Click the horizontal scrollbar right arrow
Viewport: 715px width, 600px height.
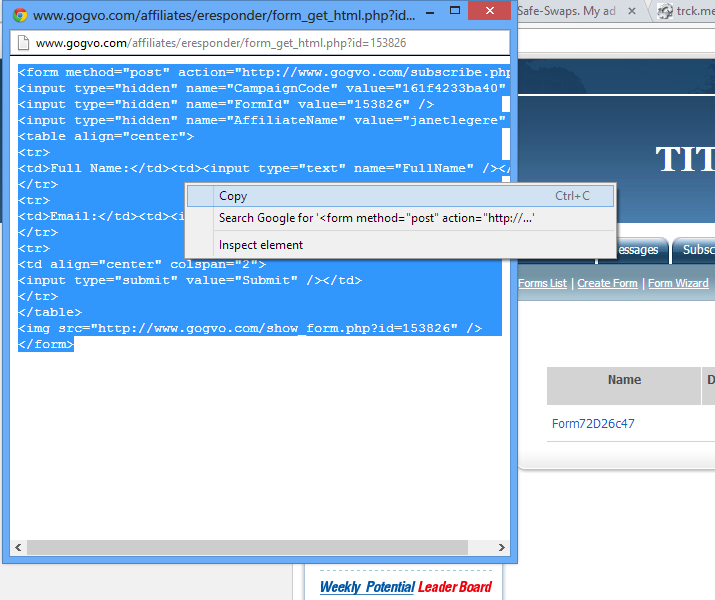pos(503,548)
